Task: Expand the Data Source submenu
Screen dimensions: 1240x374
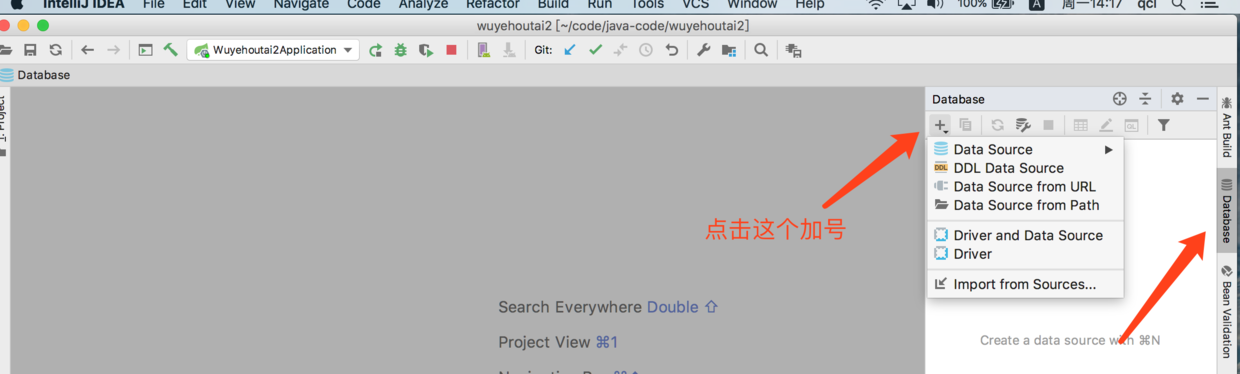Action: point(1025,149)
